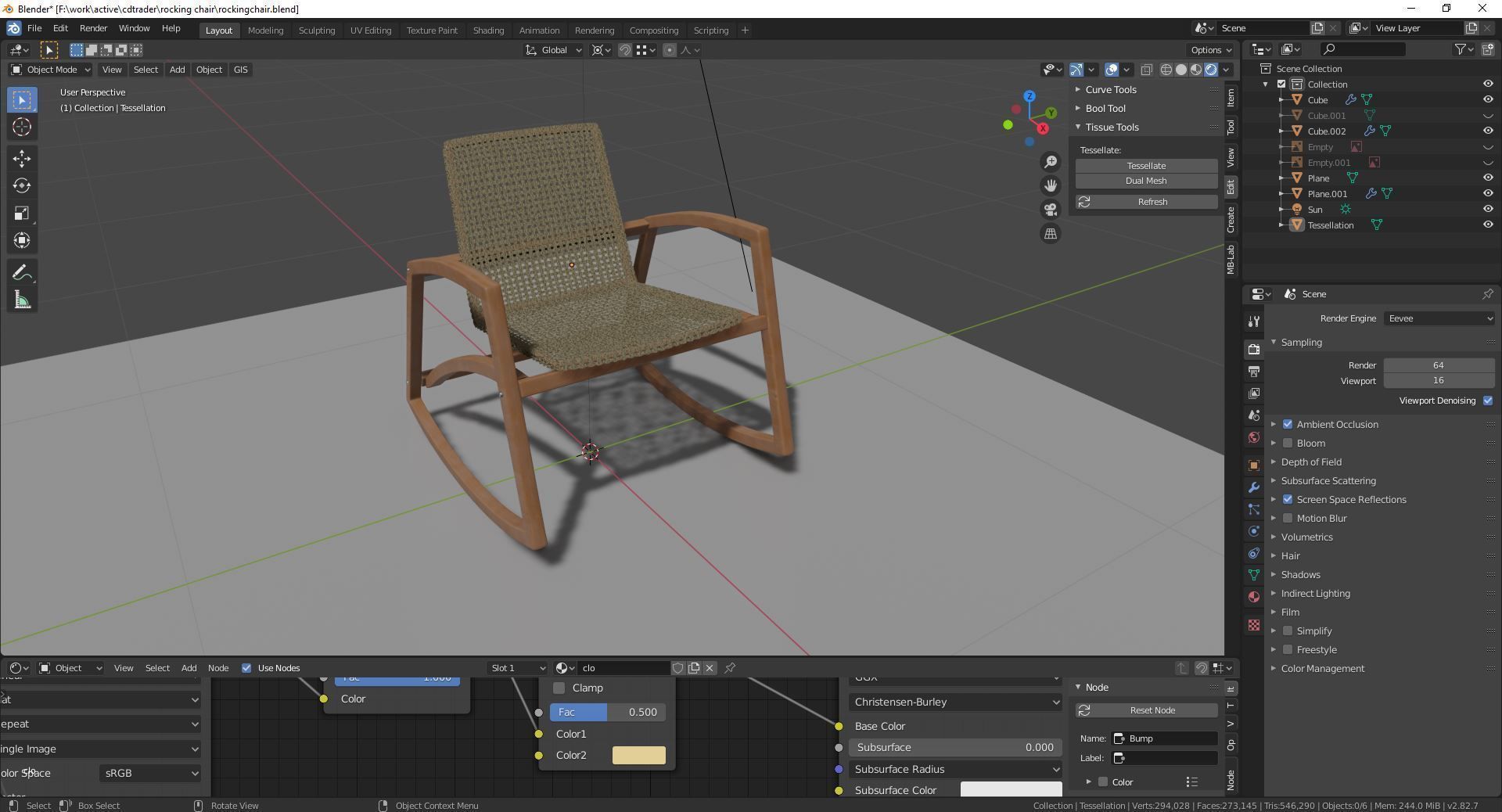Click the Tessellate button
The image size is (1502, 812).
(1146, 166)
